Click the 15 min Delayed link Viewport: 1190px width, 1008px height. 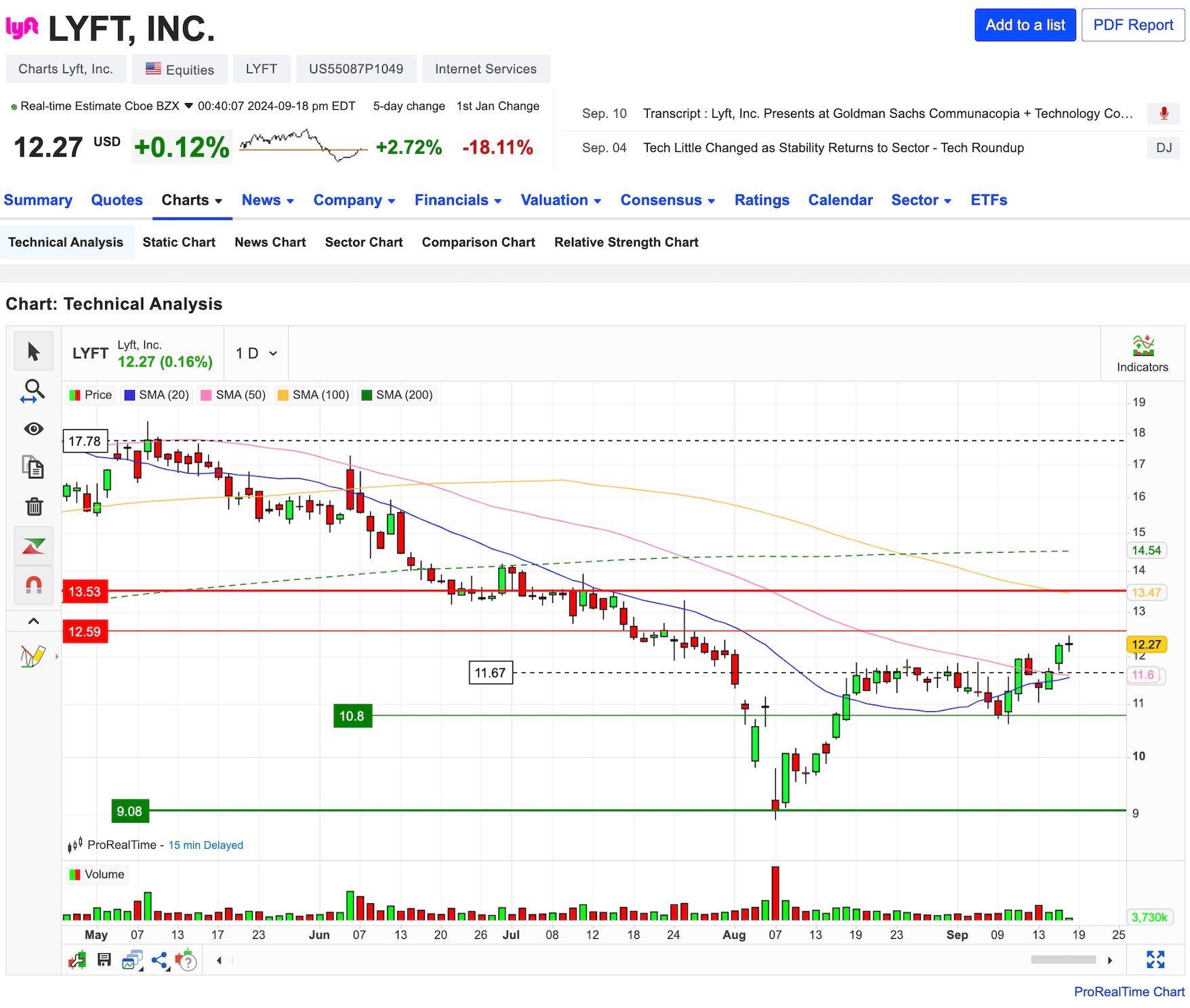click(205, 845)
